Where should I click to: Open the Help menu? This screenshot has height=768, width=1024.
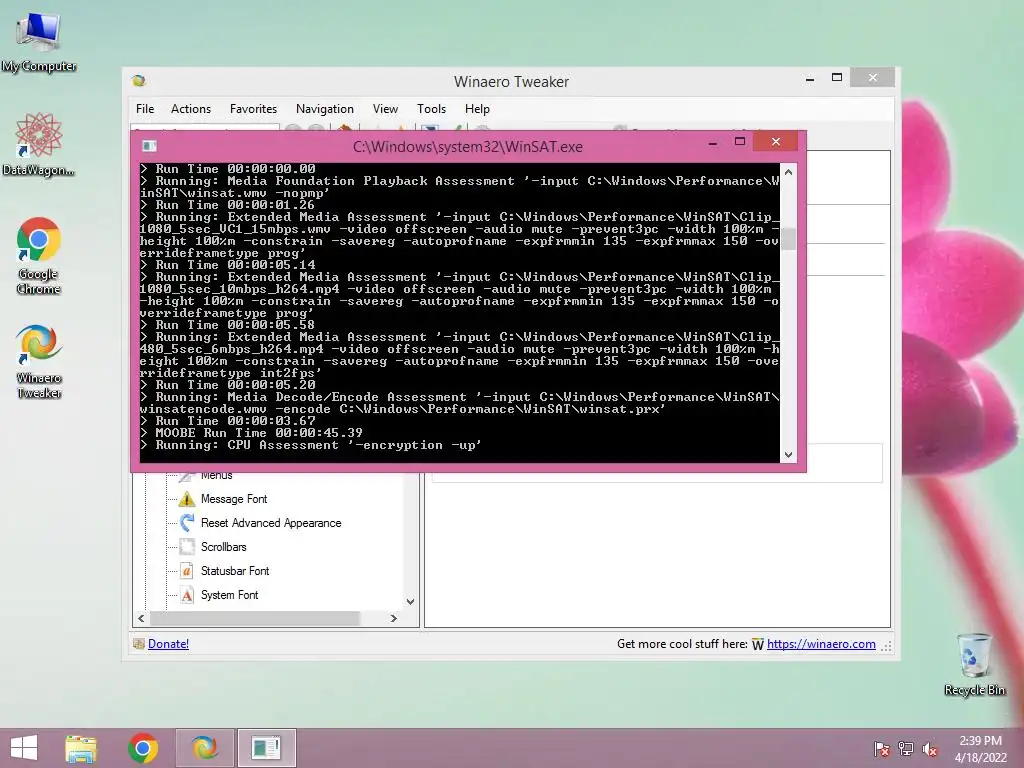click(477, 109)
